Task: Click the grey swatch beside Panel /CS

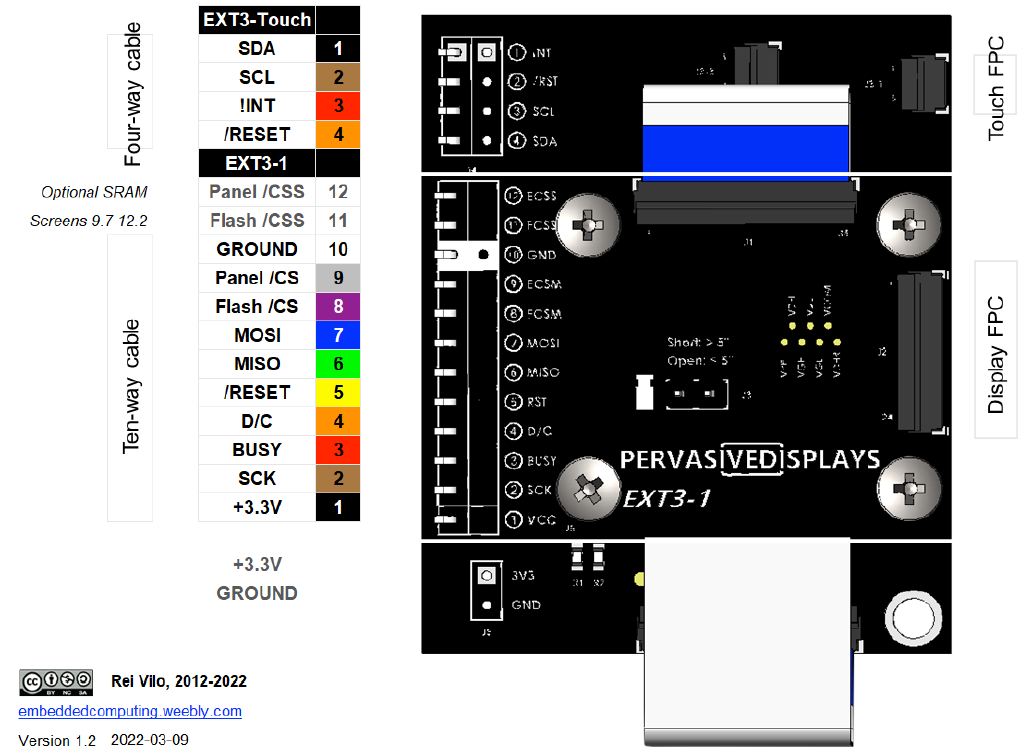Action: (x=338, y=278)
